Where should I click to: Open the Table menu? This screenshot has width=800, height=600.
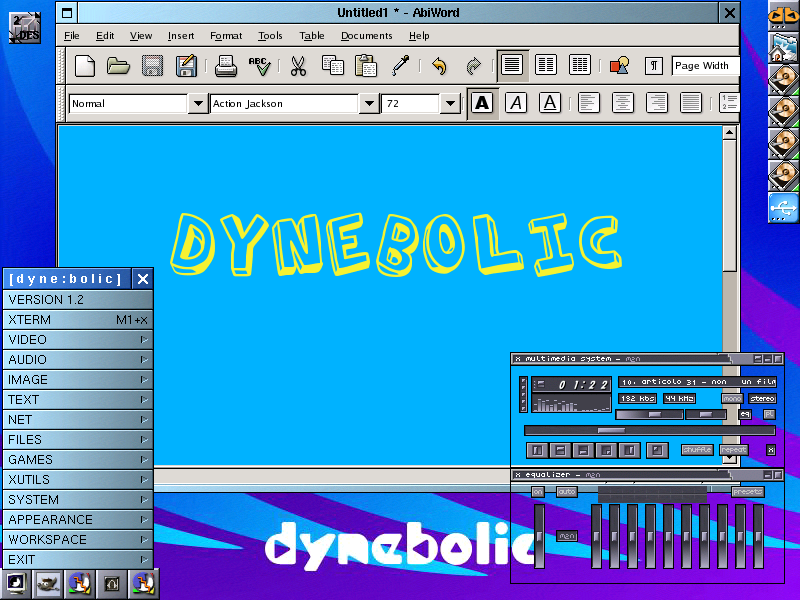click(x=312, y=36)
